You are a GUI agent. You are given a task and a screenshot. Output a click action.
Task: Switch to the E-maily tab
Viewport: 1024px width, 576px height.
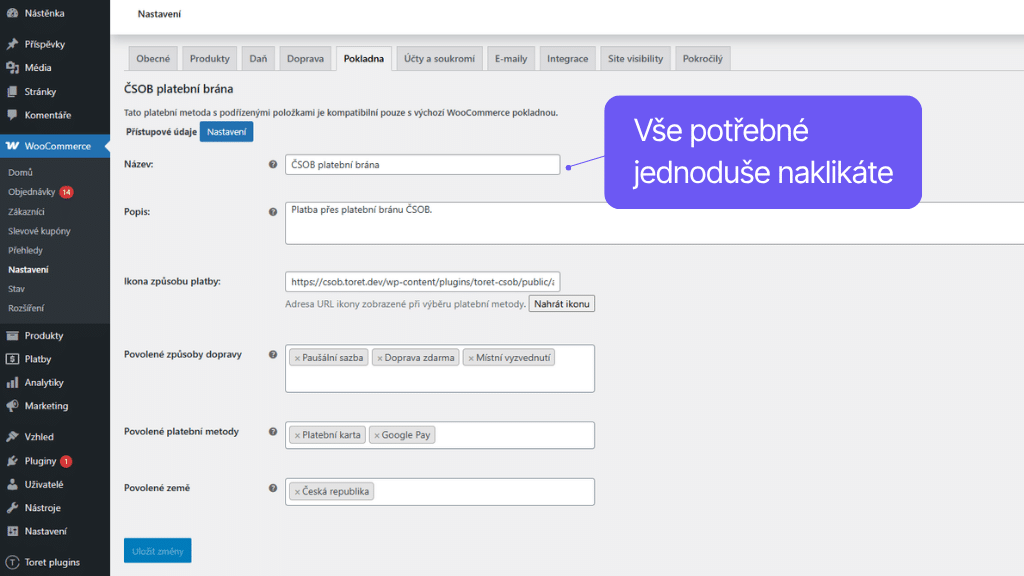pos(511,58)
